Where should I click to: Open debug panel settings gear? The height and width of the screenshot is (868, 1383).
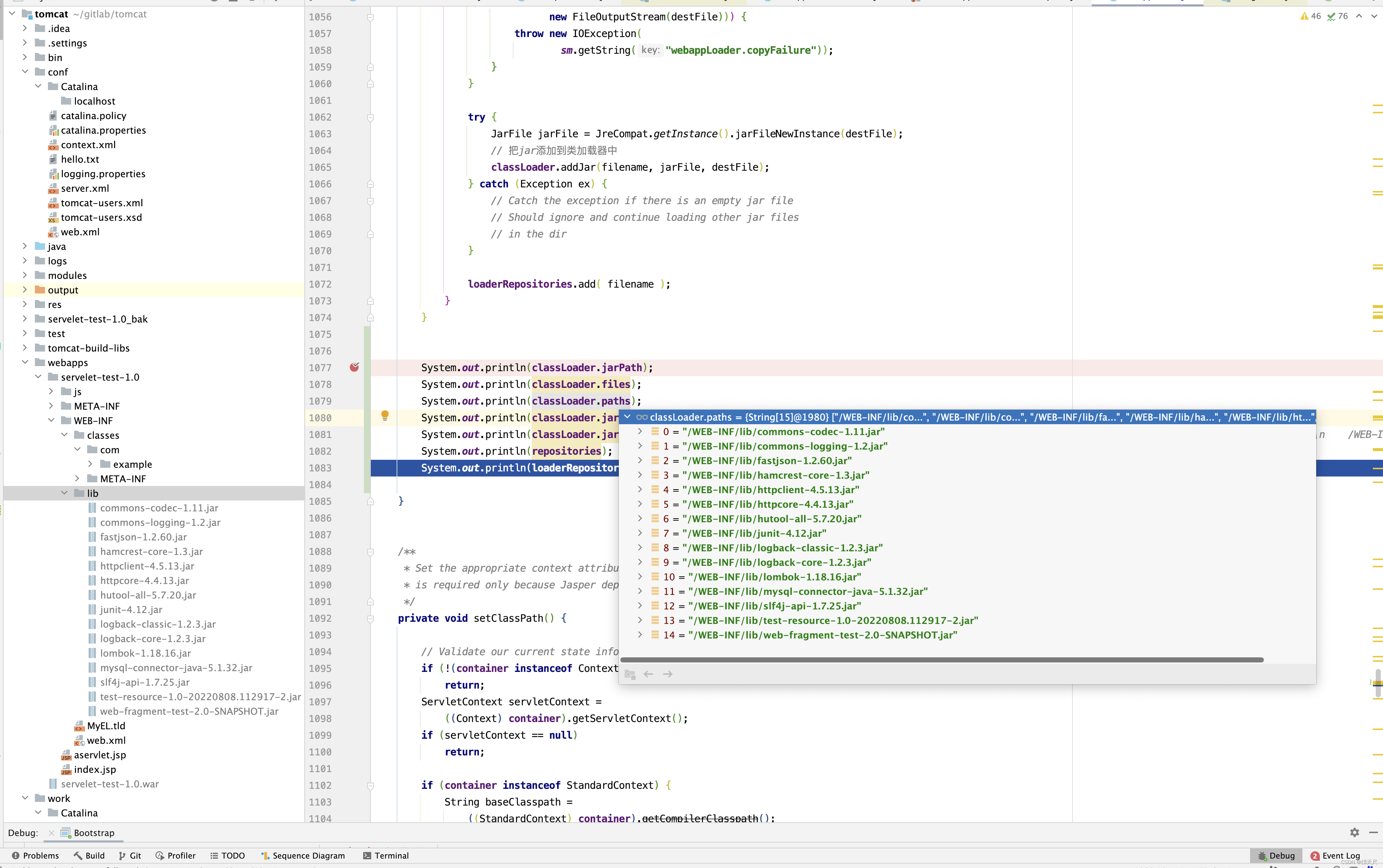[1354, 832]
